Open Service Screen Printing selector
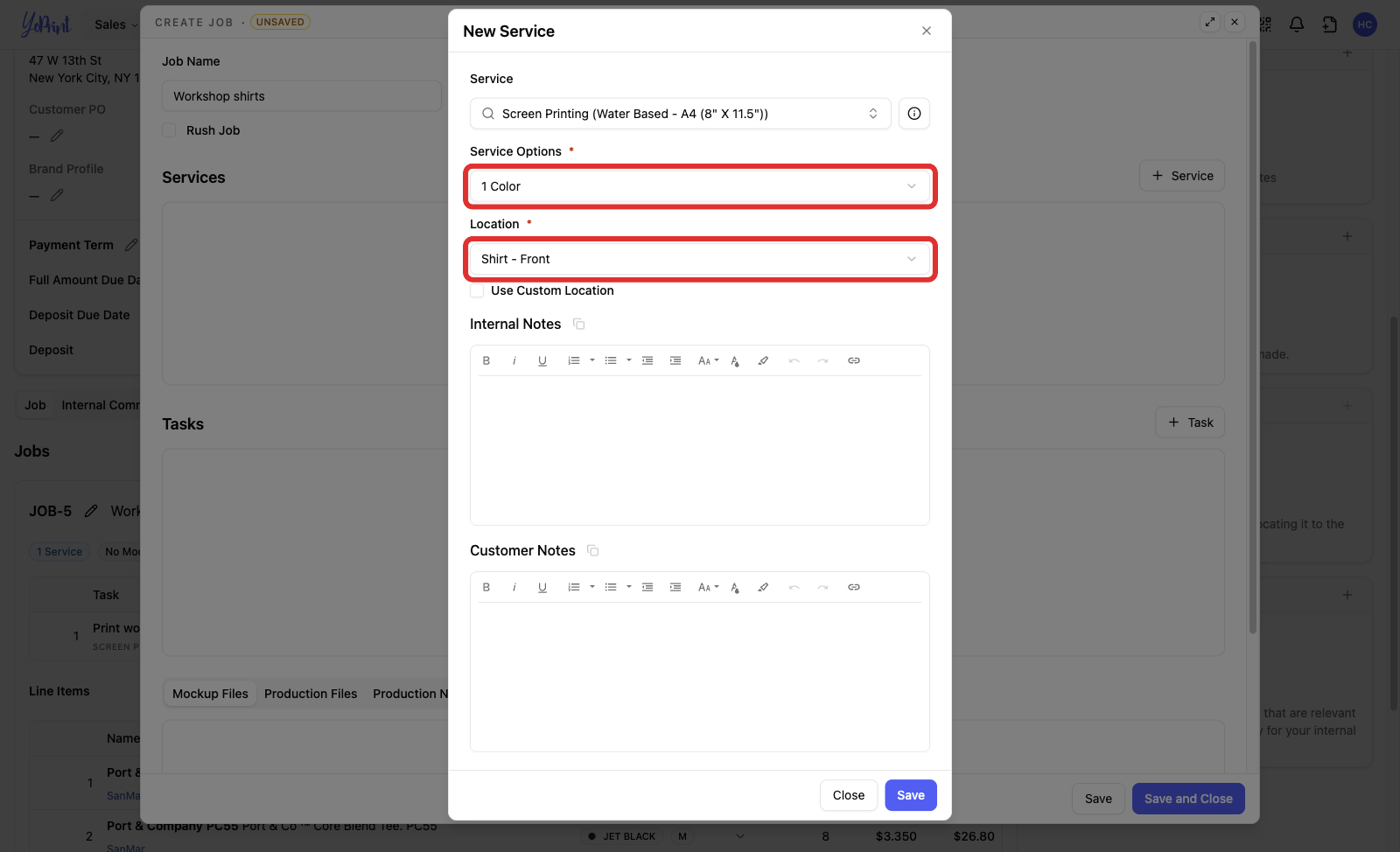This screenshot has height=852, width=1400. (x=681, y=114)
